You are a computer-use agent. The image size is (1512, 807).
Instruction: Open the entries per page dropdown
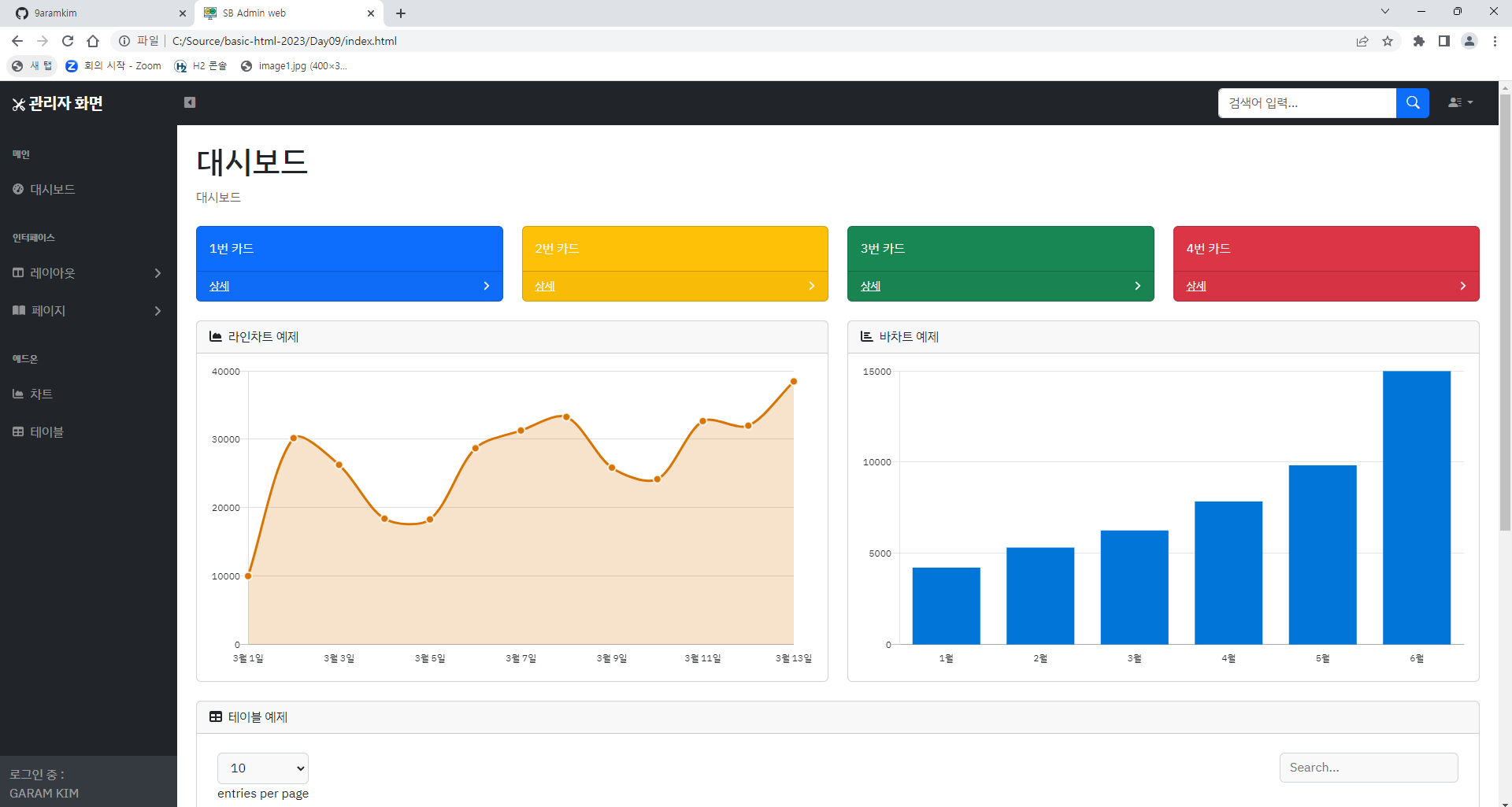click(x=263, y=768)
